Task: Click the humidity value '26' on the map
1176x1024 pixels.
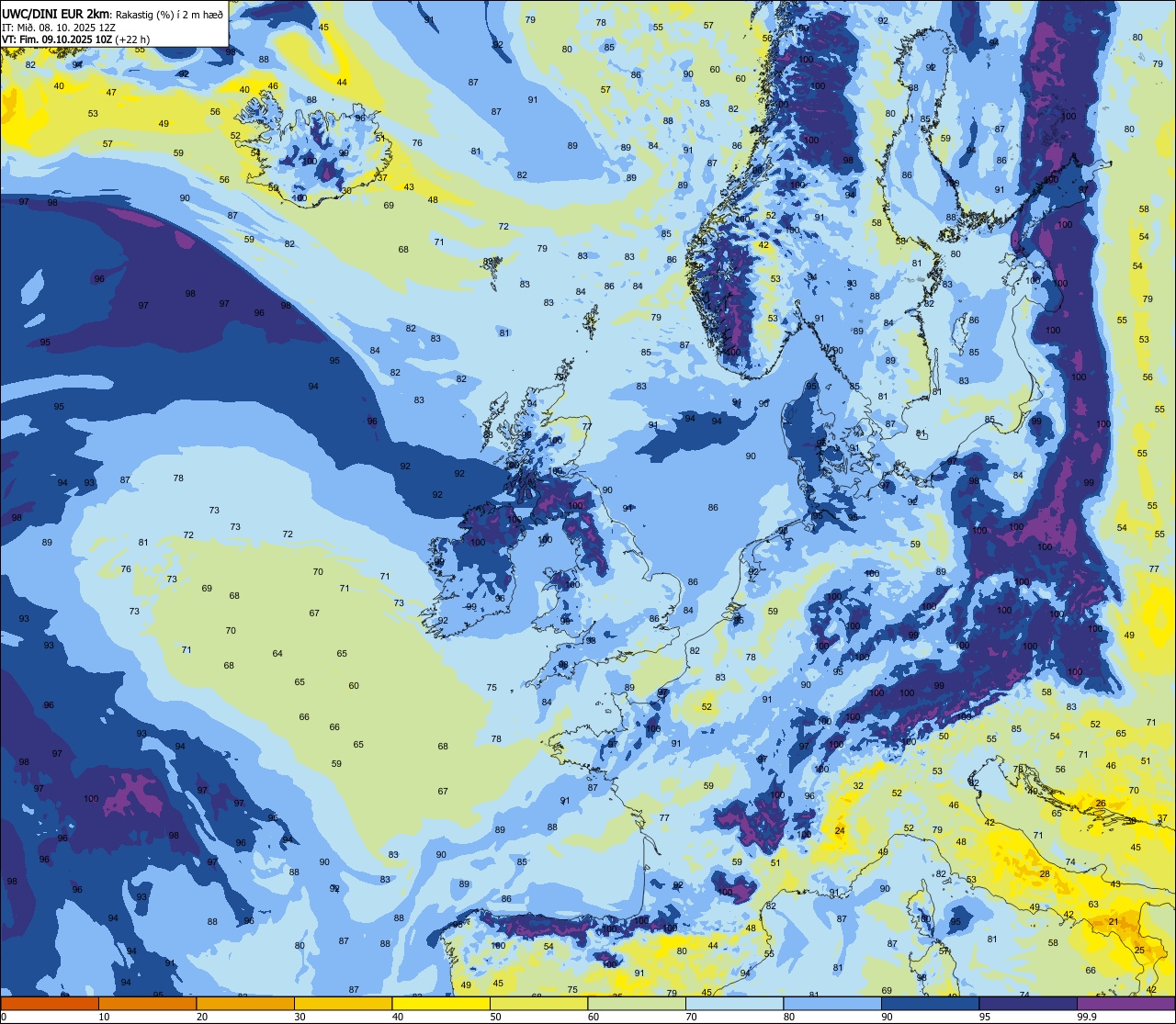Action: click(1101, 804)
